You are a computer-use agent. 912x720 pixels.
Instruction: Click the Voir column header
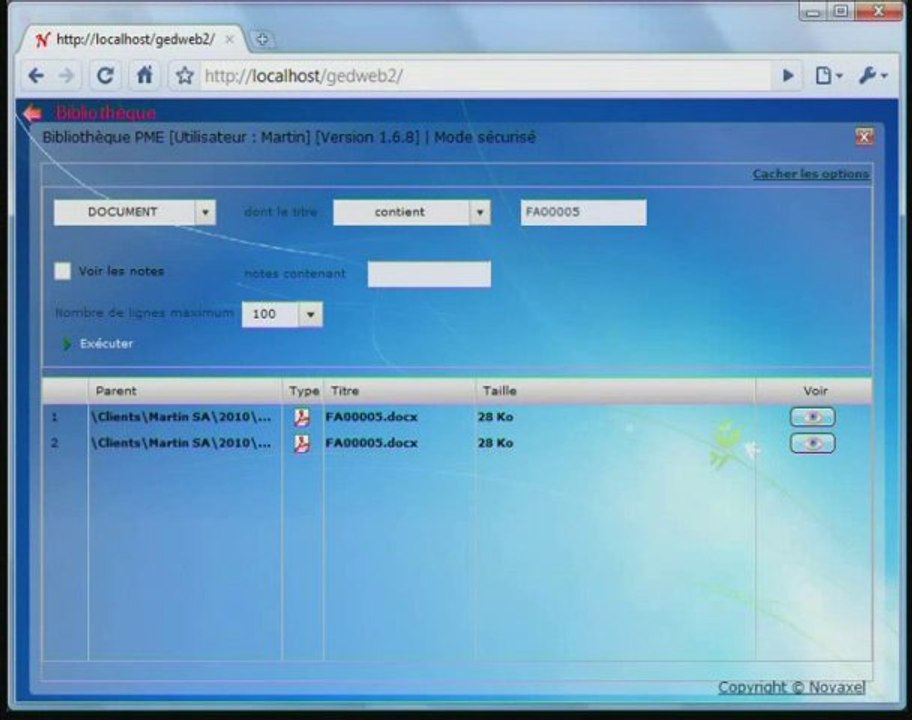click(x=814, y=391)
